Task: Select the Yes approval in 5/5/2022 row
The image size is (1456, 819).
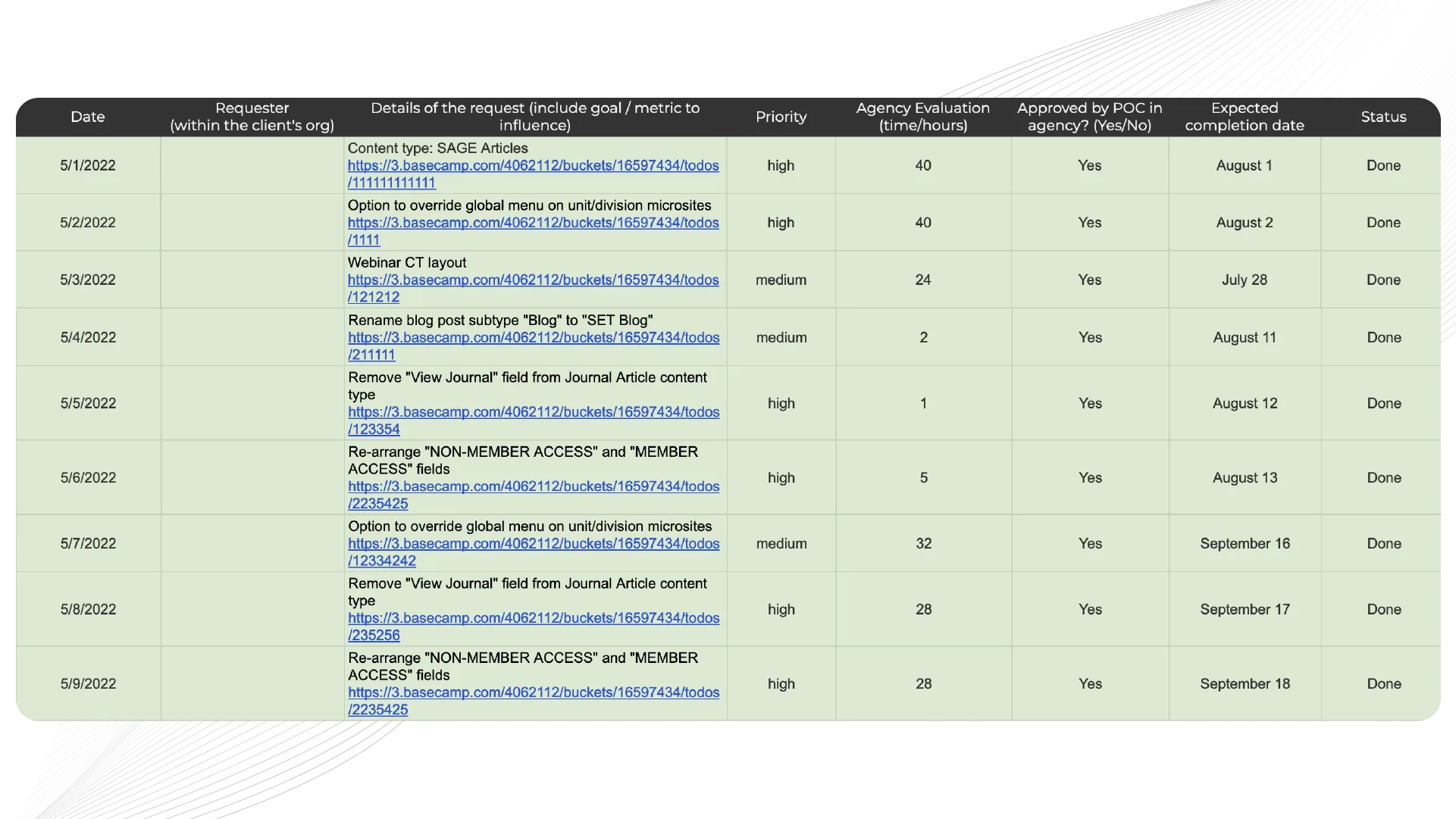Action: pyautogui.click(x=1090, y=403)
